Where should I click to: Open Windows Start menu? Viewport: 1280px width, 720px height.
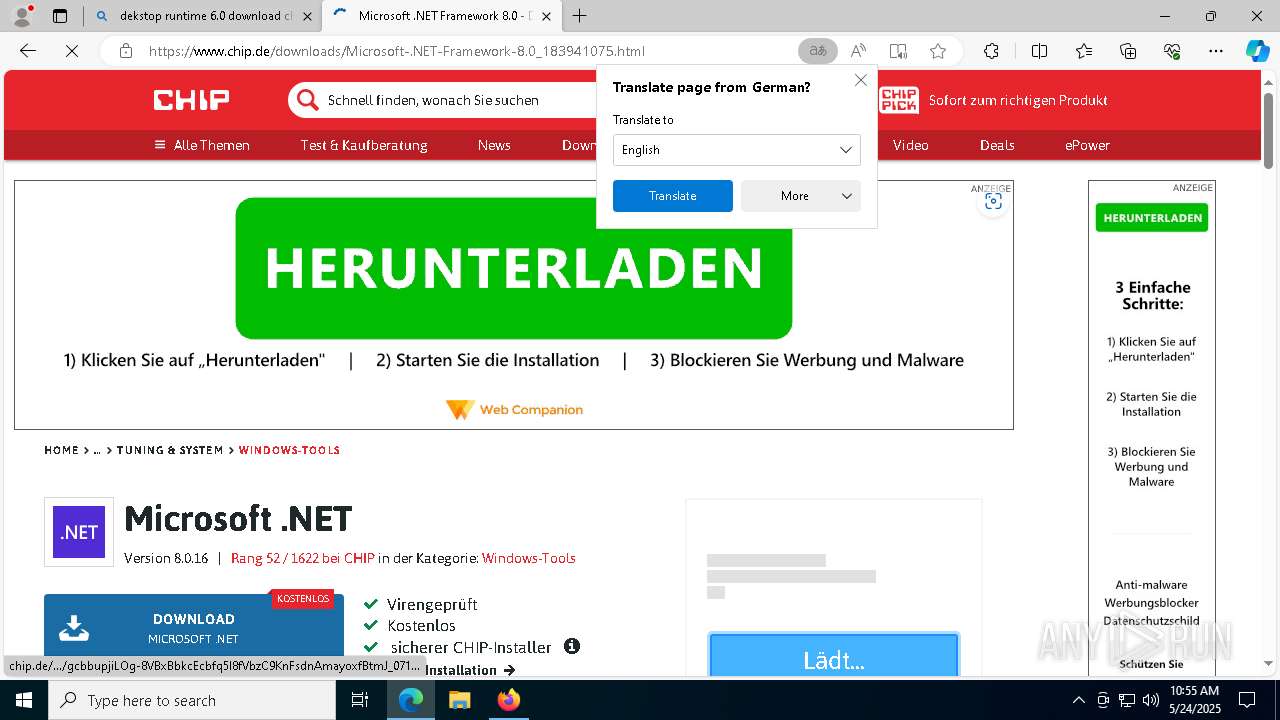point(24,700)
